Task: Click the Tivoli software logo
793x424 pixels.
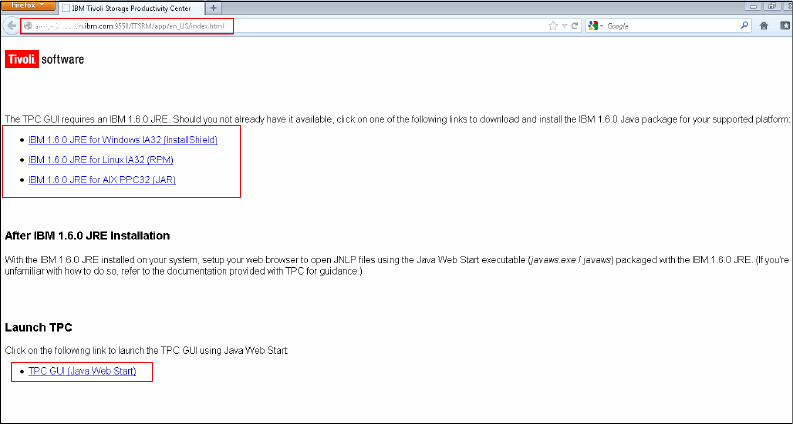Action: [x=45, y=60]
